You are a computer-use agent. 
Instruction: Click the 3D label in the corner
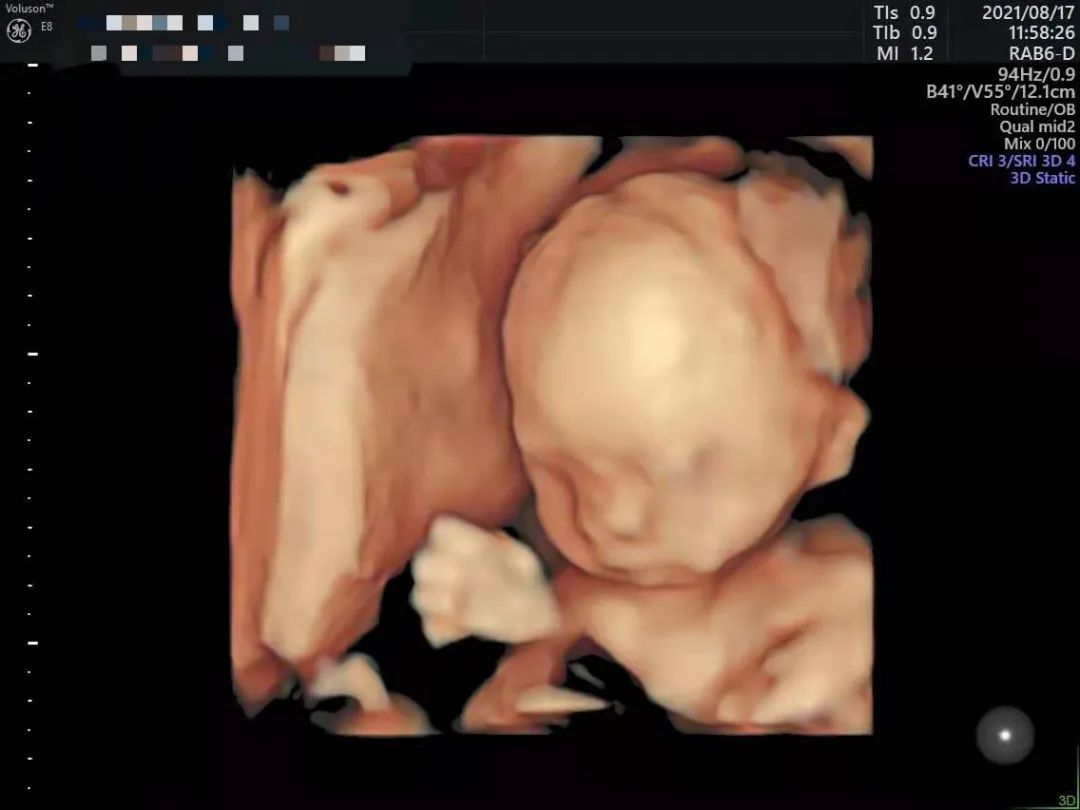(x=1066, y=800)
